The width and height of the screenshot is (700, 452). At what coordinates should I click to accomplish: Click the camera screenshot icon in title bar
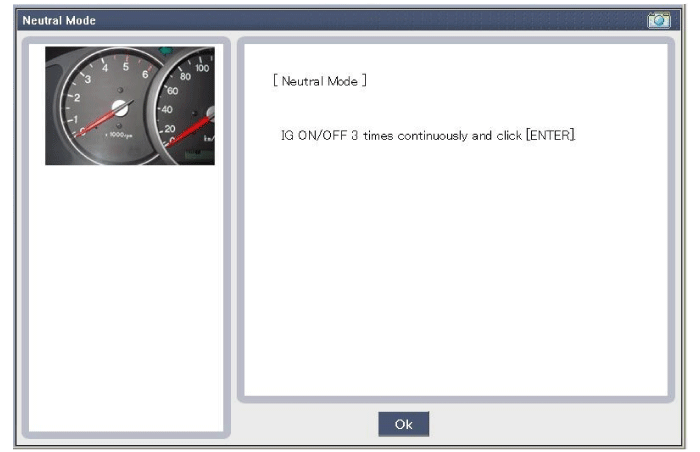coord(658,21)
